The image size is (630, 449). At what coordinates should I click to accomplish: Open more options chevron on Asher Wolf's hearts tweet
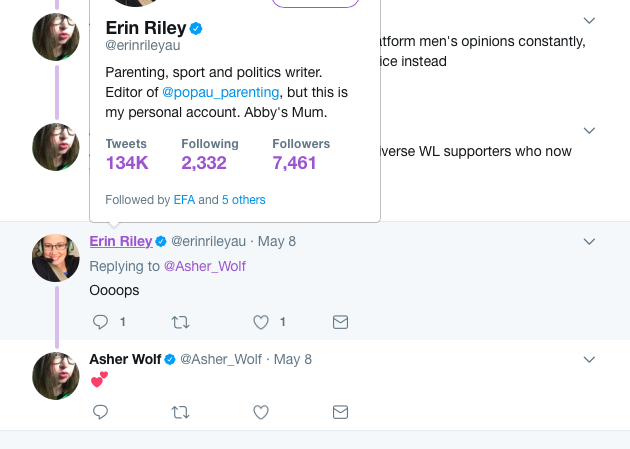point(589,359)
